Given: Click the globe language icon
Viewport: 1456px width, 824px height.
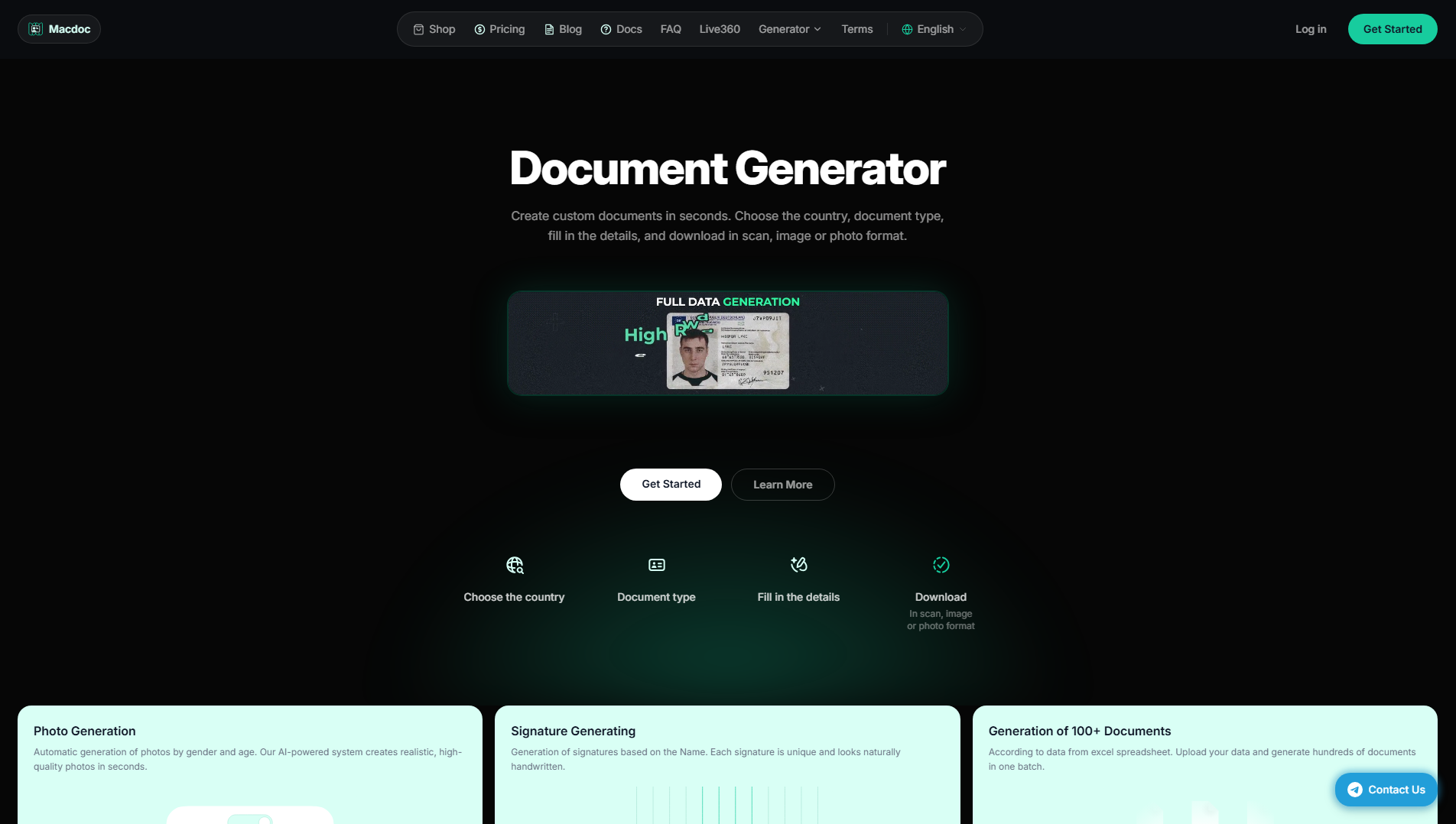Looking at the screenshot, I should pyautogui.click(x=907, y=29).
